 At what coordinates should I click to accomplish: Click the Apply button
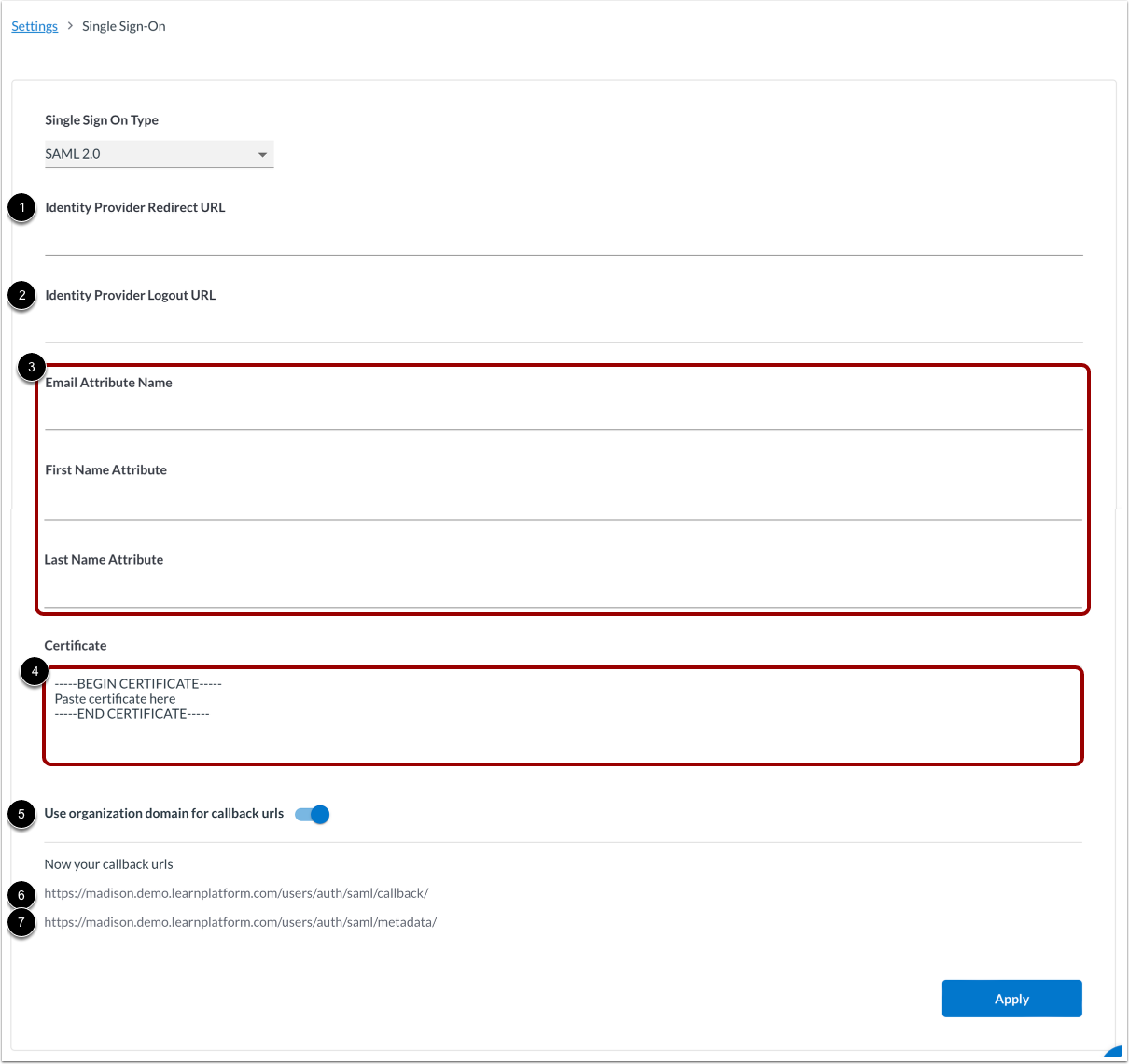1011,998
